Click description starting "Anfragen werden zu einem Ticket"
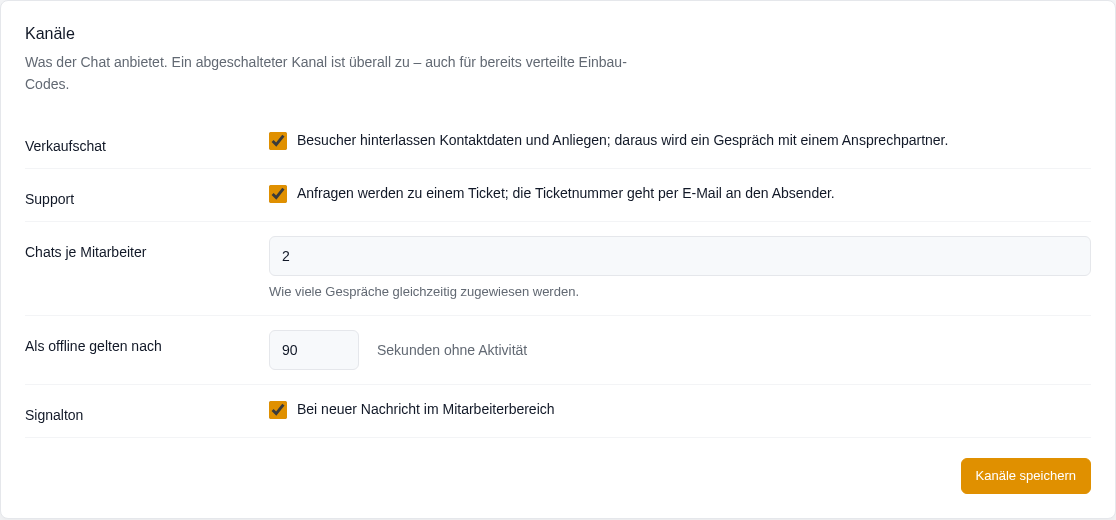This screenshot has height=520, width=1116. pyautogui.click(x=566, y=193)
